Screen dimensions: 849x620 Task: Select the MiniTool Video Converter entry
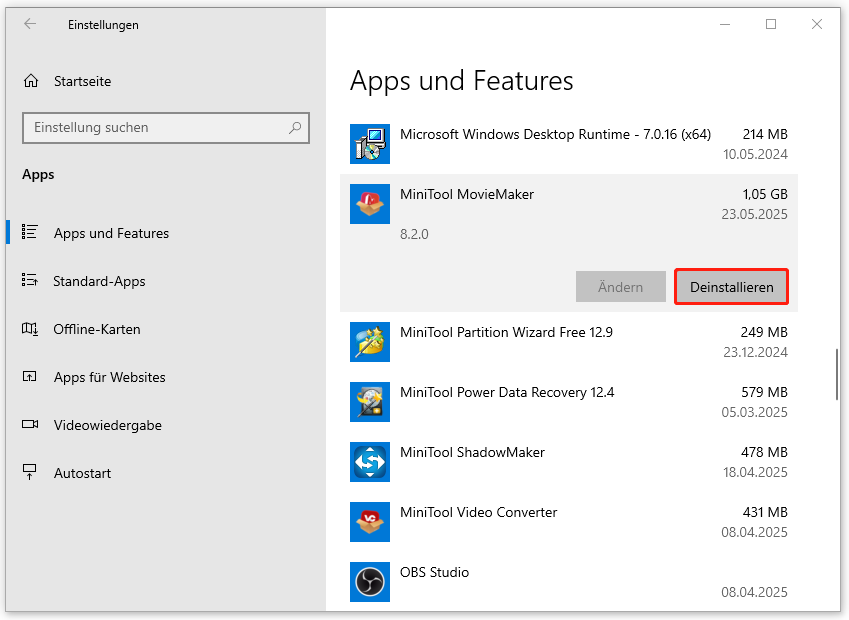pos(569,523)
